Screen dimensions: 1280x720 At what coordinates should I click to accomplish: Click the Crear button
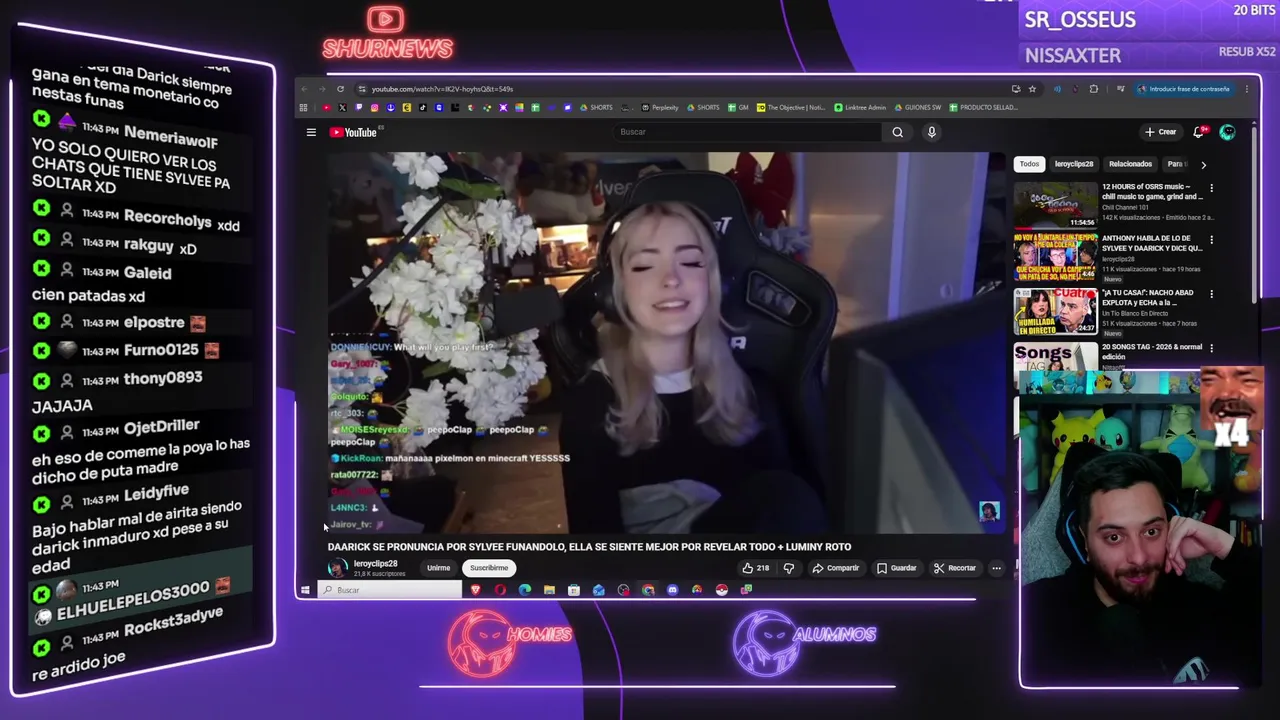pyautogui.click(x=1161, y=132)
